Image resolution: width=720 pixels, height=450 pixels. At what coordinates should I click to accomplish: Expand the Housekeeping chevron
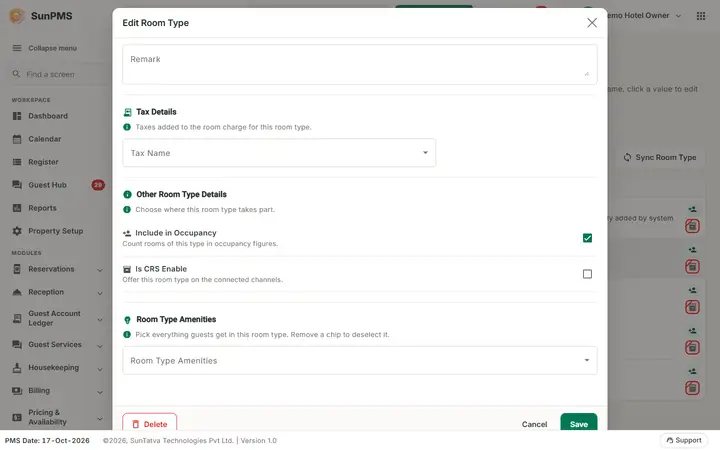click(100, 369)
